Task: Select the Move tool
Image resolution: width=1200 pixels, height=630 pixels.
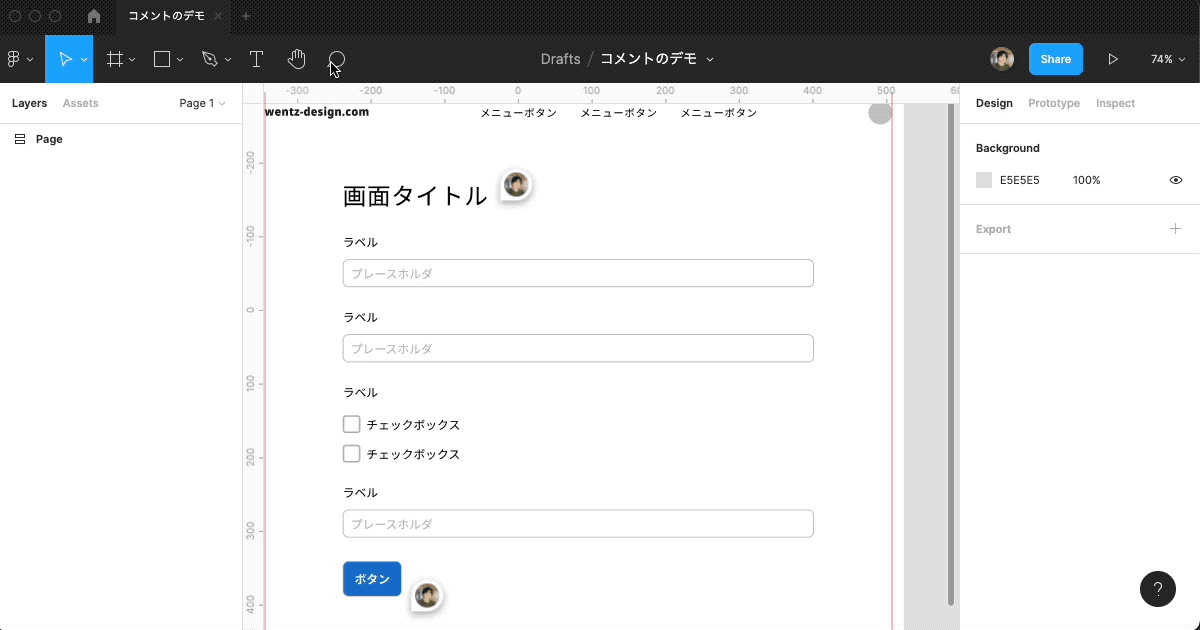Action: point(64,59)
